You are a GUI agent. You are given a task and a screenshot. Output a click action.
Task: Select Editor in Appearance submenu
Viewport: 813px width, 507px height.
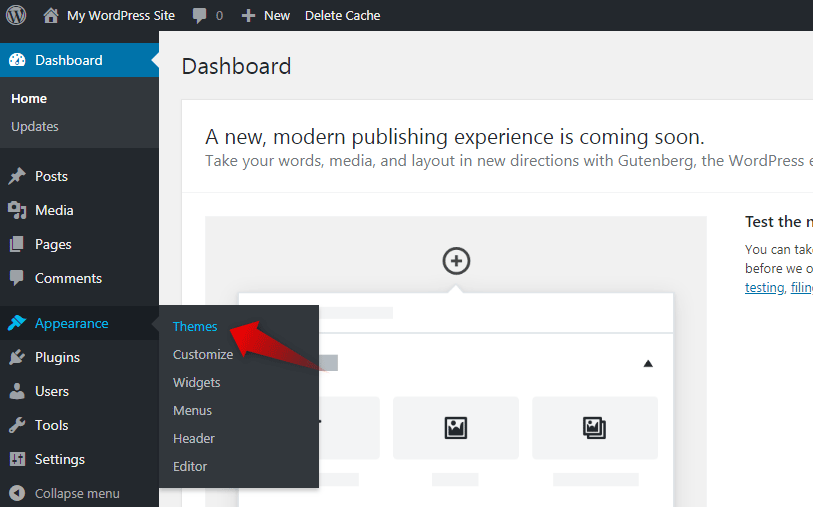point(190,466)
